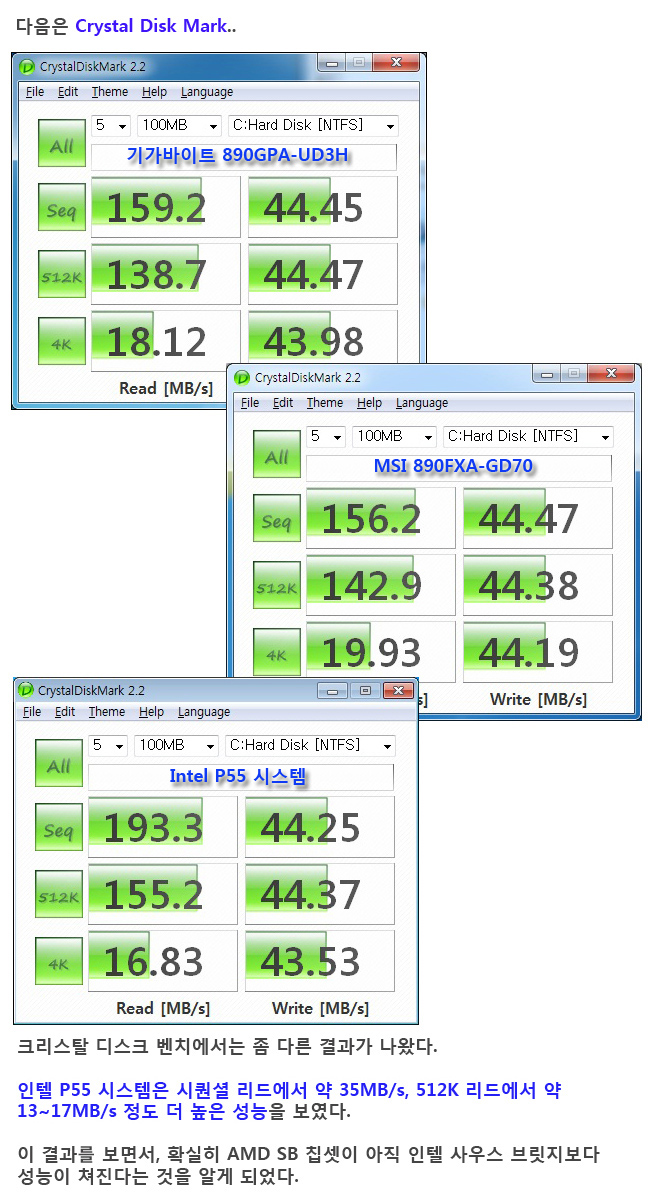
Task: Open Edit menu in Intel P55 window
Action: pyautogui.click(x=65, y=712)
